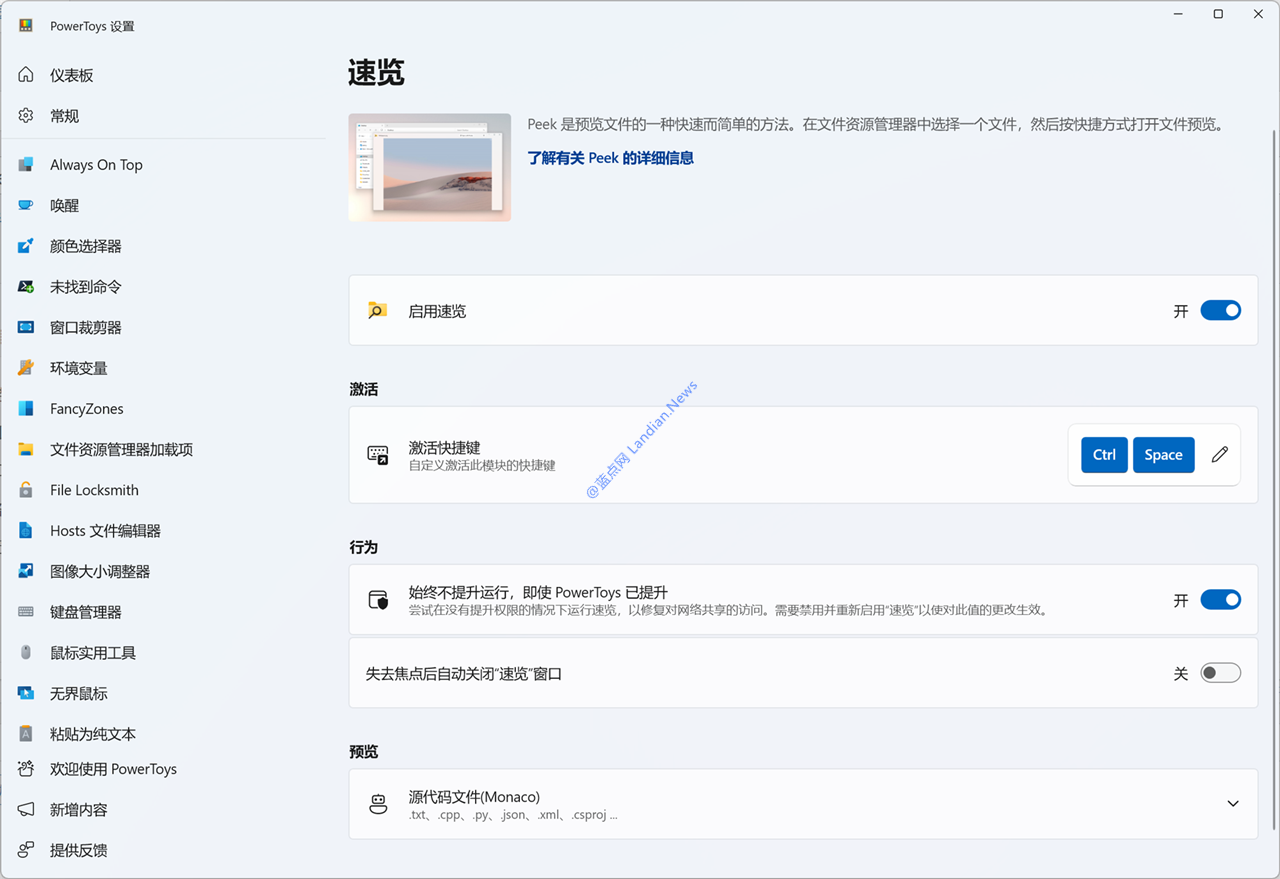Click 提供反馈 in the sidebar
Image resolution: width=1280 pixels, height=879 pixels.
click(x=79, y=850)
